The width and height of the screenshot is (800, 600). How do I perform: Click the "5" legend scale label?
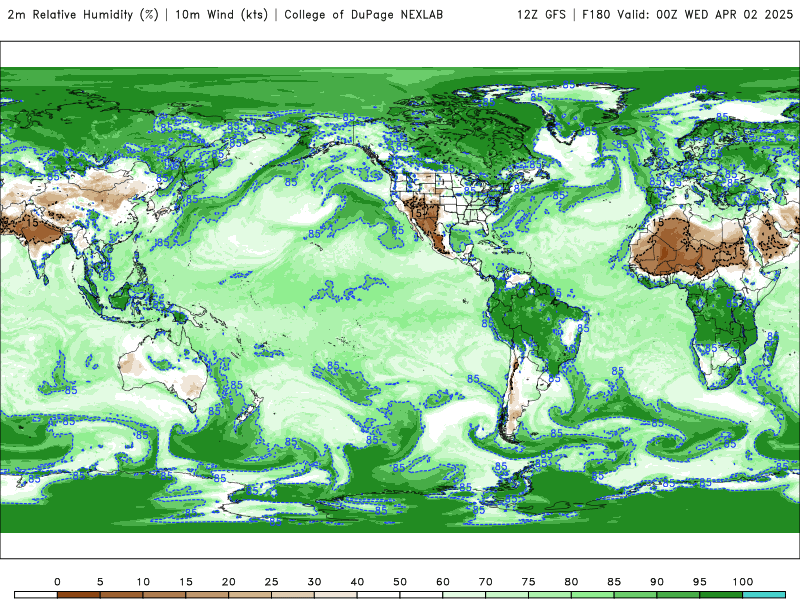[x=100, y=582]
